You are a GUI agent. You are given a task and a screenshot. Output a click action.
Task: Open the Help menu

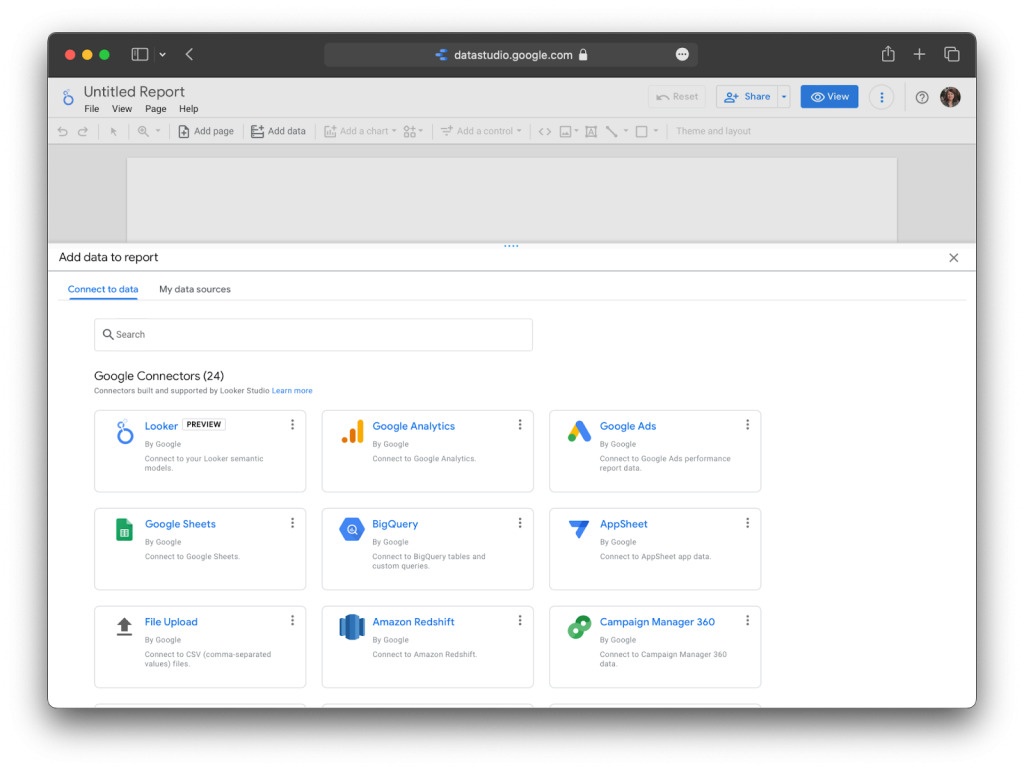(189, 109)
